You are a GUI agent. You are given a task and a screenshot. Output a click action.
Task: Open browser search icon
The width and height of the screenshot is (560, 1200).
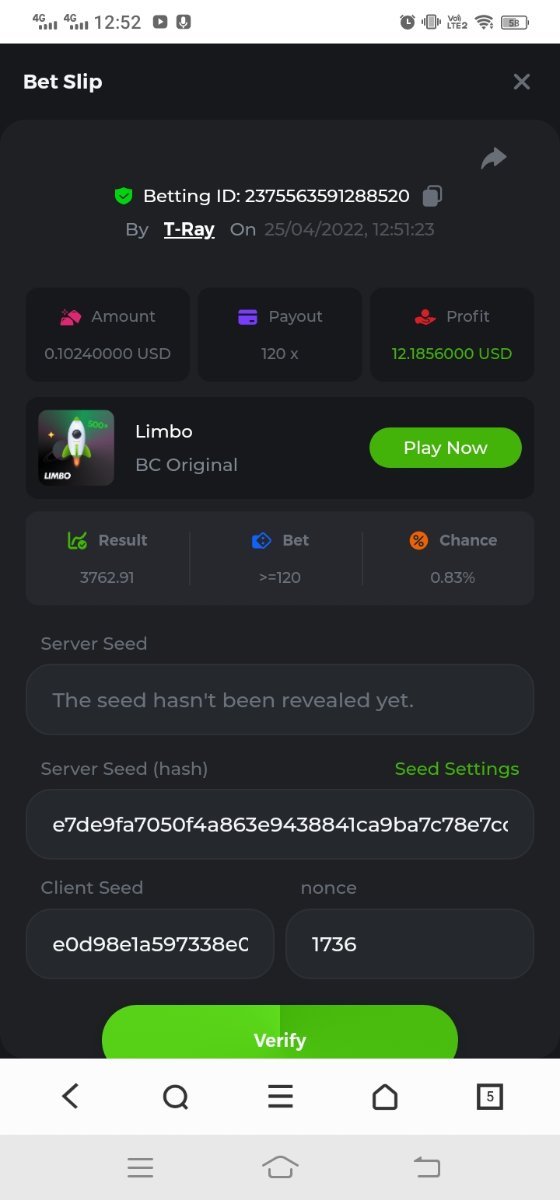coord(175,1097)
